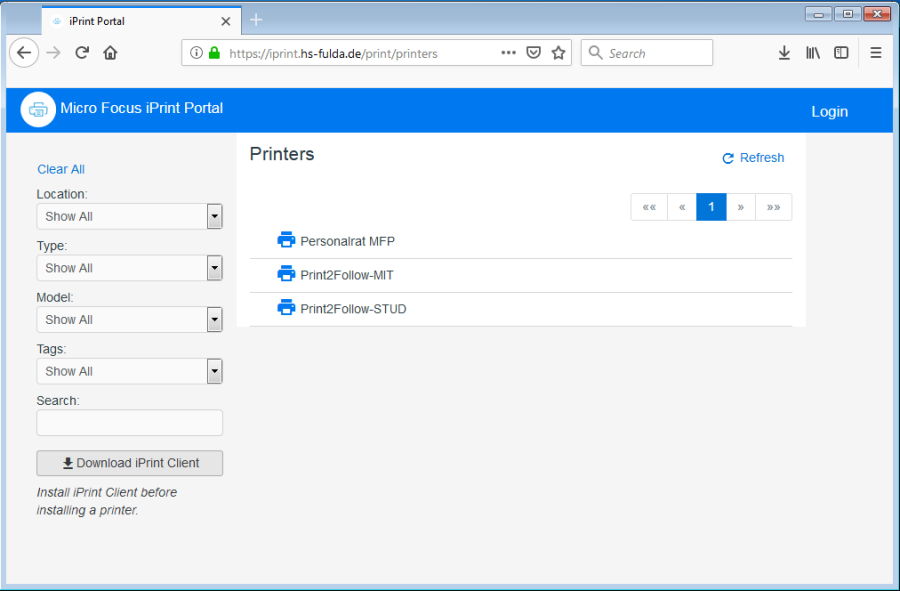Image resolution: width=900 pixels, height=591 pixels.
Task: Click the Download iPrint Client button
Action: (x=129, y=463)
